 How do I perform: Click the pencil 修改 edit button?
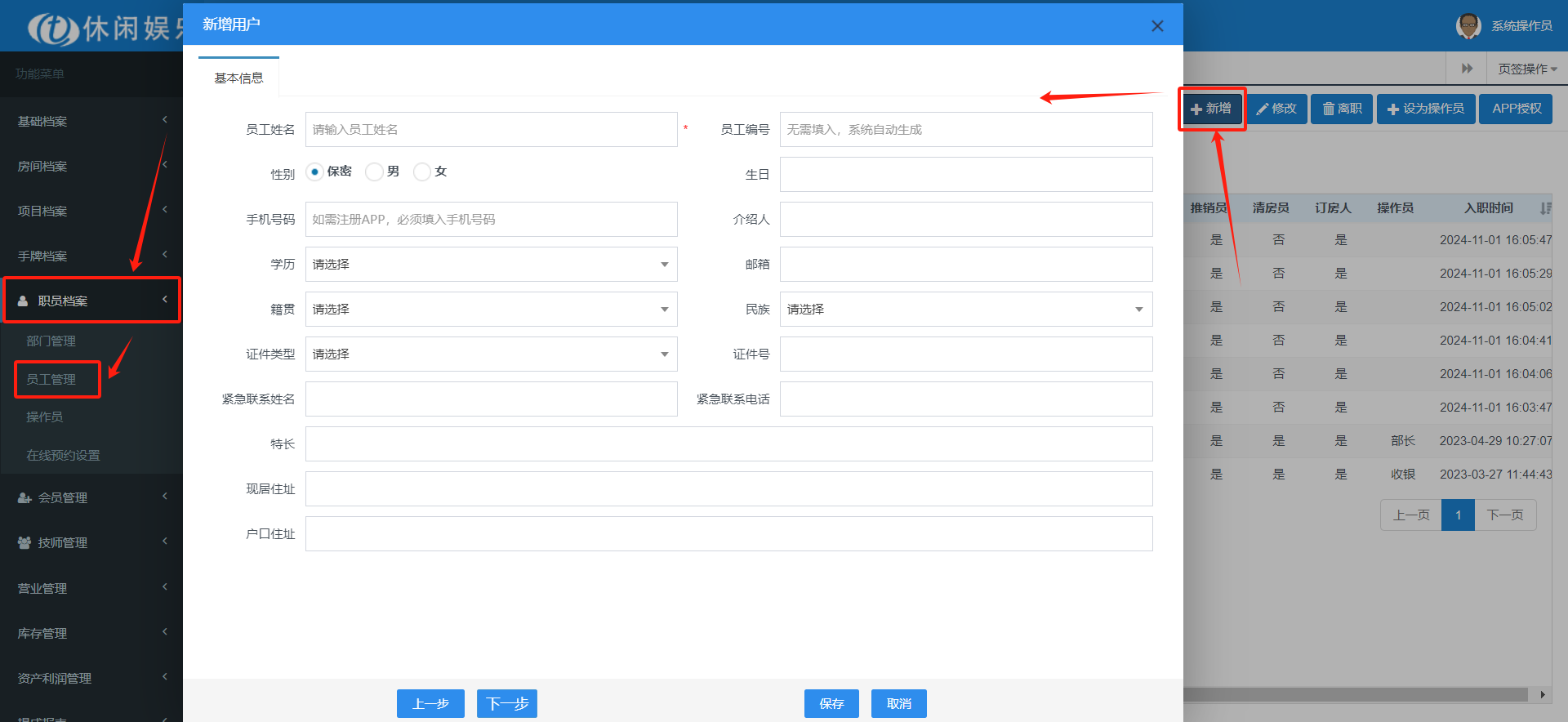click(x=1276, y=109)
